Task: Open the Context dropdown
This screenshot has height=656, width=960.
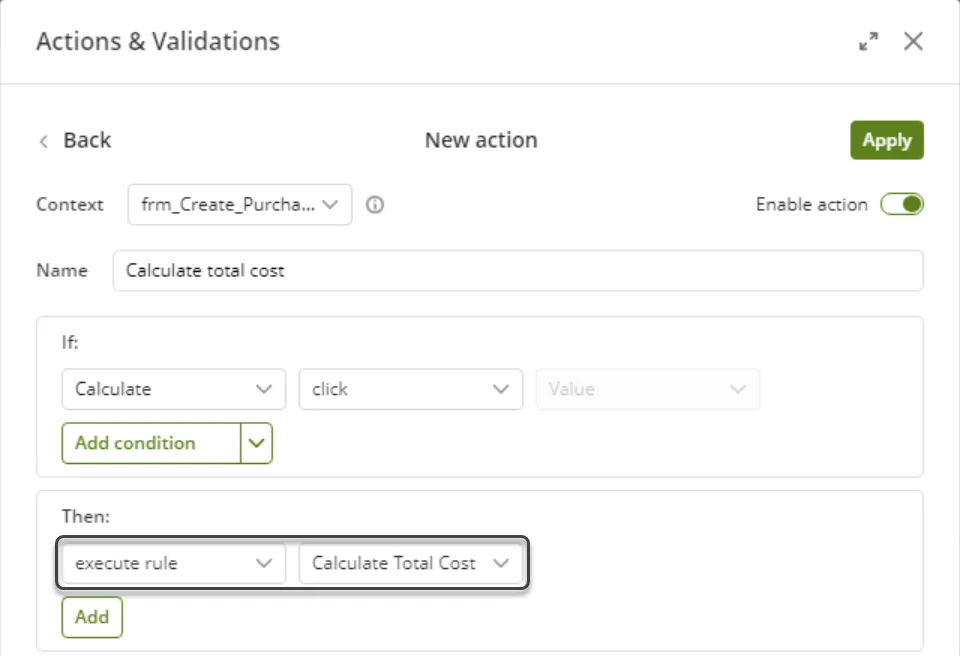Action: coord(240,205)
